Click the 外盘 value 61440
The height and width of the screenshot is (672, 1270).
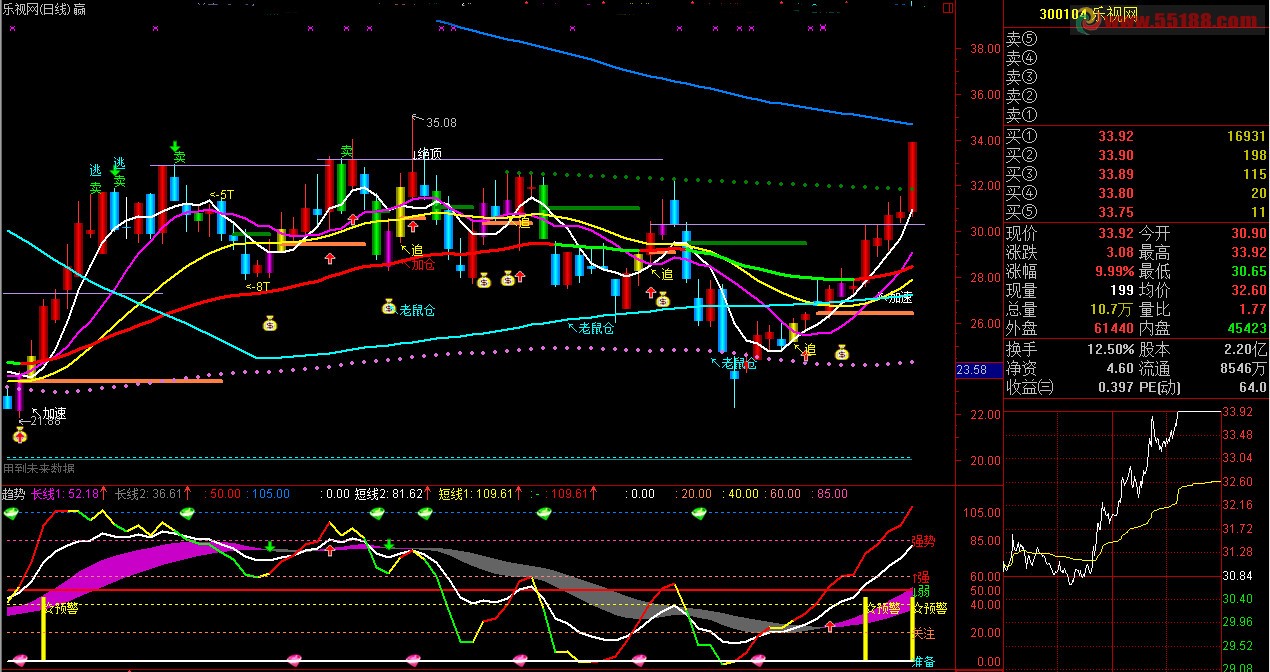click(1113, 328)
